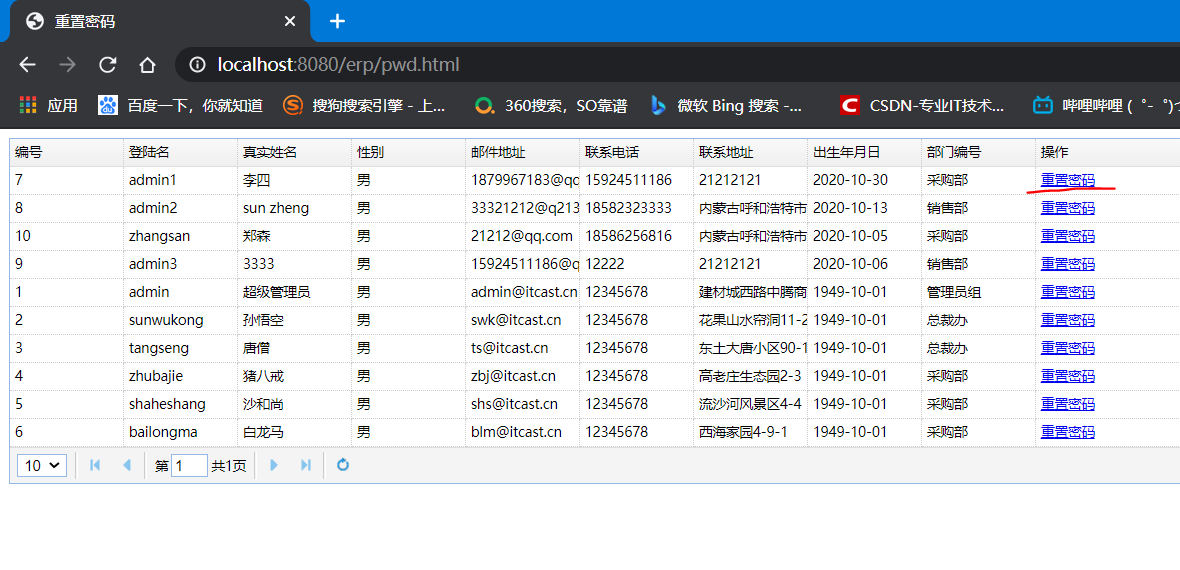1180x570 pixels.
Task: Reset password for tangseng
Action: 1067,348
